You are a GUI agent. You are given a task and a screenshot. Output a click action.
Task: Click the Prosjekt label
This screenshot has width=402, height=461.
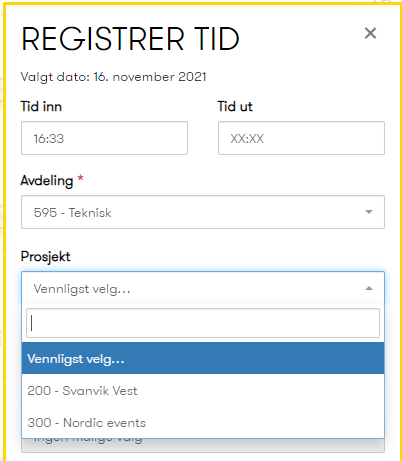pos(46,257)
